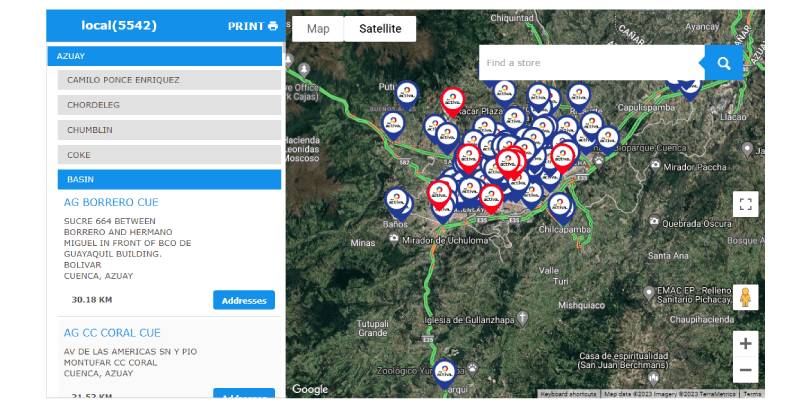Click the pin icon at EMAC EP Relleno
The width and height of the screenshot is (810, 405).
(x=649, y=293)
